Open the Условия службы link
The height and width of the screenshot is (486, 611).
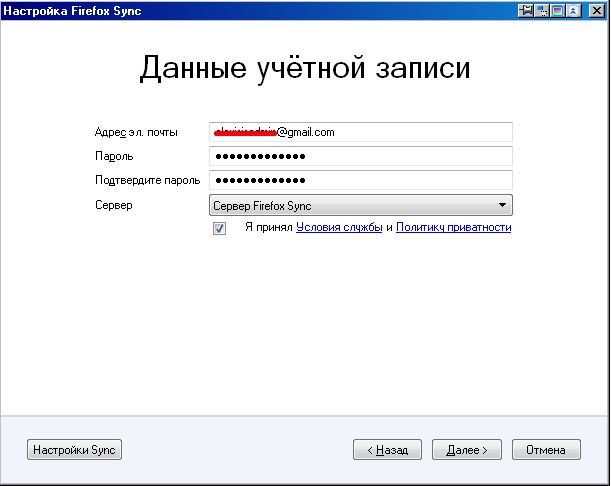pyautogui.click(x=339, y=227)
